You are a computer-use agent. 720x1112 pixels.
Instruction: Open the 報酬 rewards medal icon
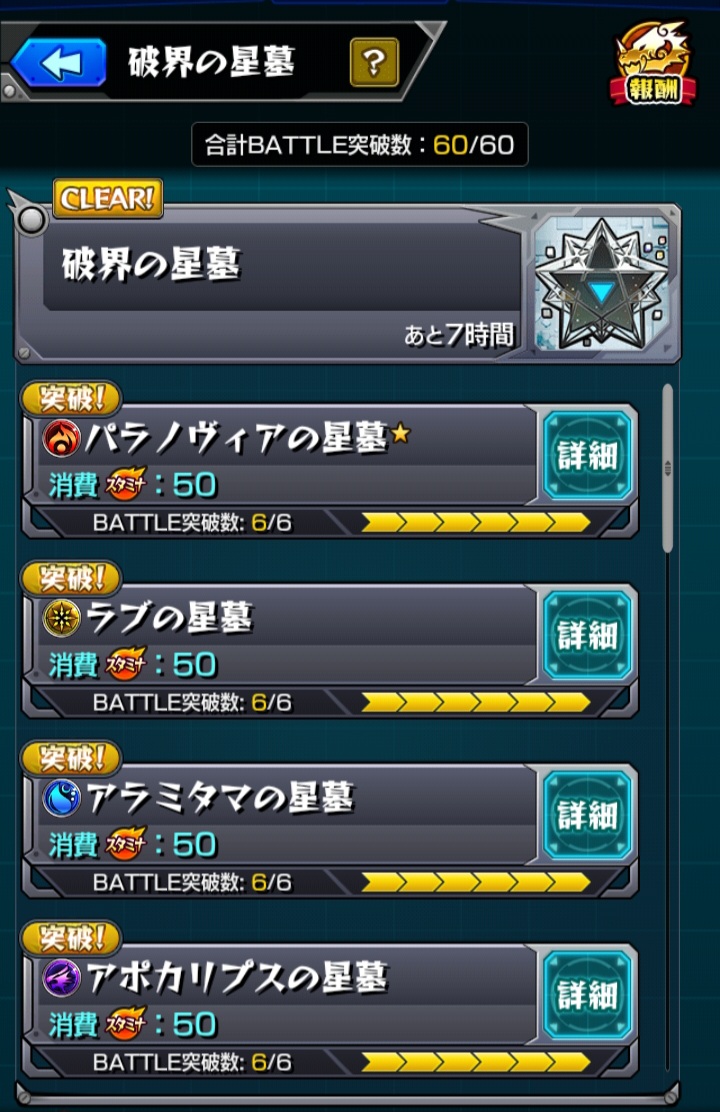pos(653,65)
